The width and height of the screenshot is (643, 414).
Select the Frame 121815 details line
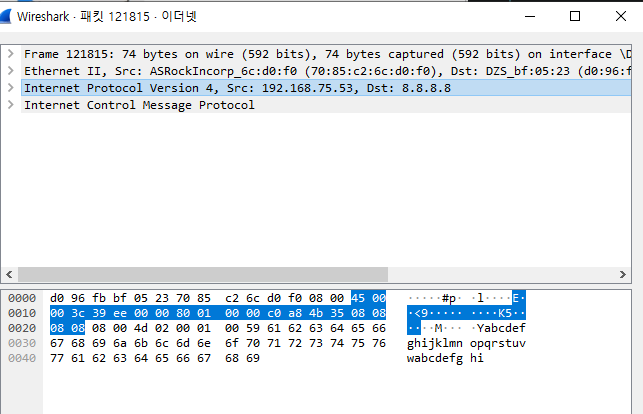(x=326, y=54)
